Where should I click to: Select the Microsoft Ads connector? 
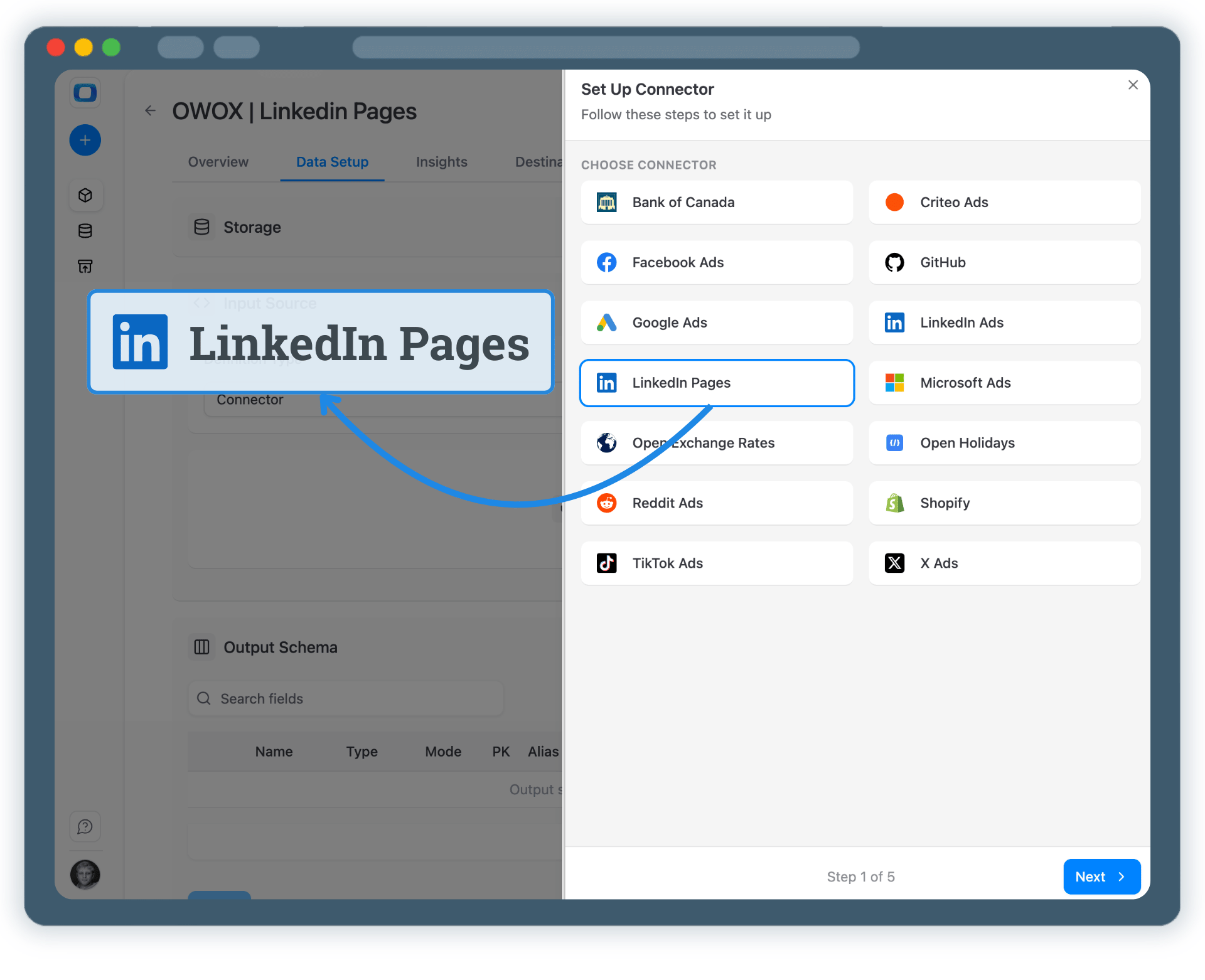tap(1003, 383)
